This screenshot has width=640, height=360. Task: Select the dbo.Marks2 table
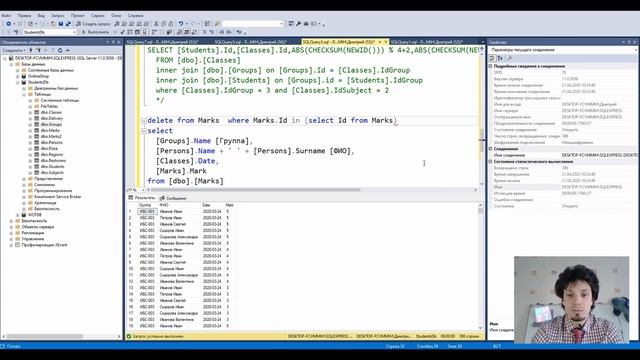pyautogui.click(x=51, y=136)
